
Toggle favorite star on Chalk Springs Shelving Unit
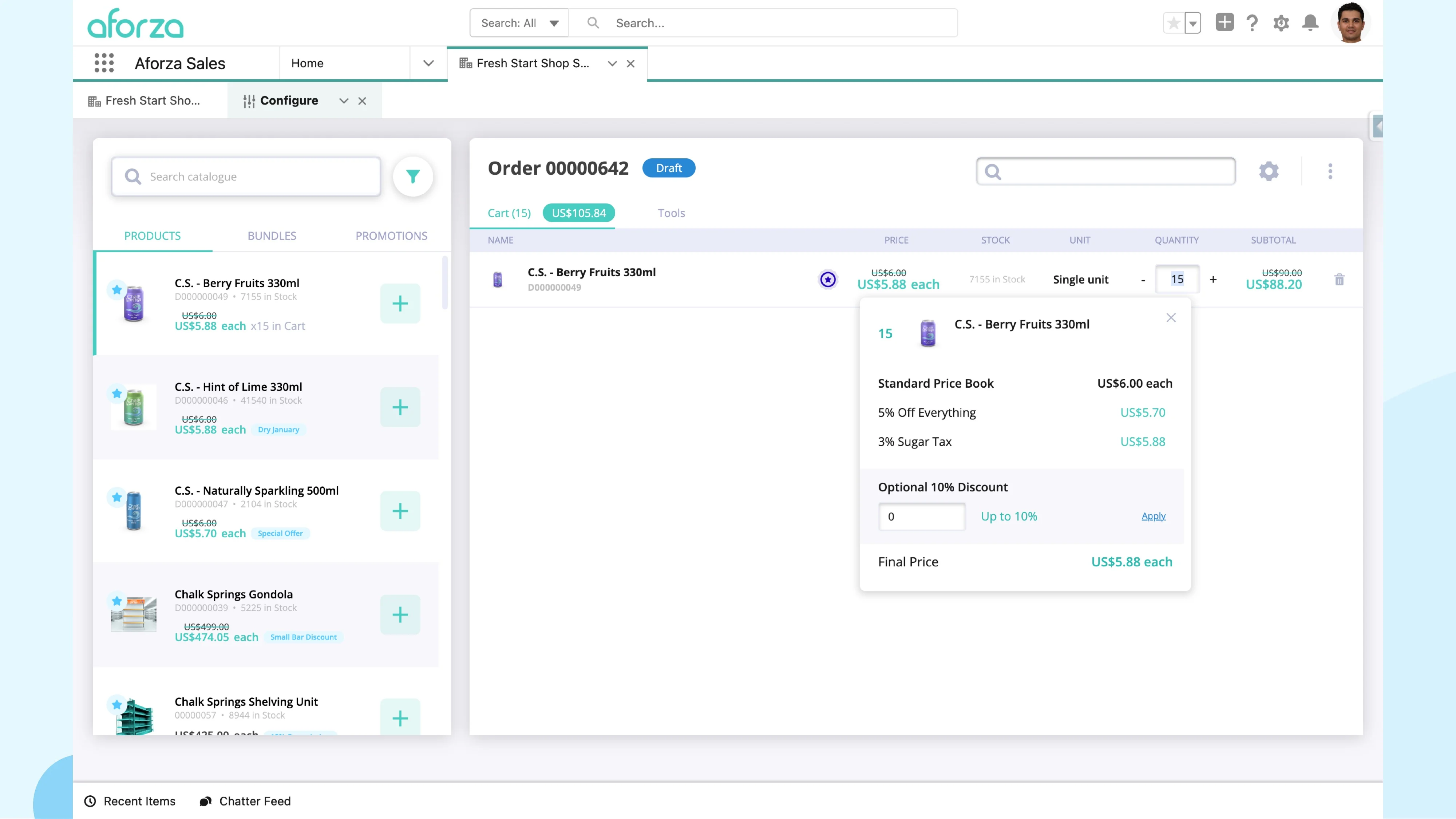click(116, 704)
